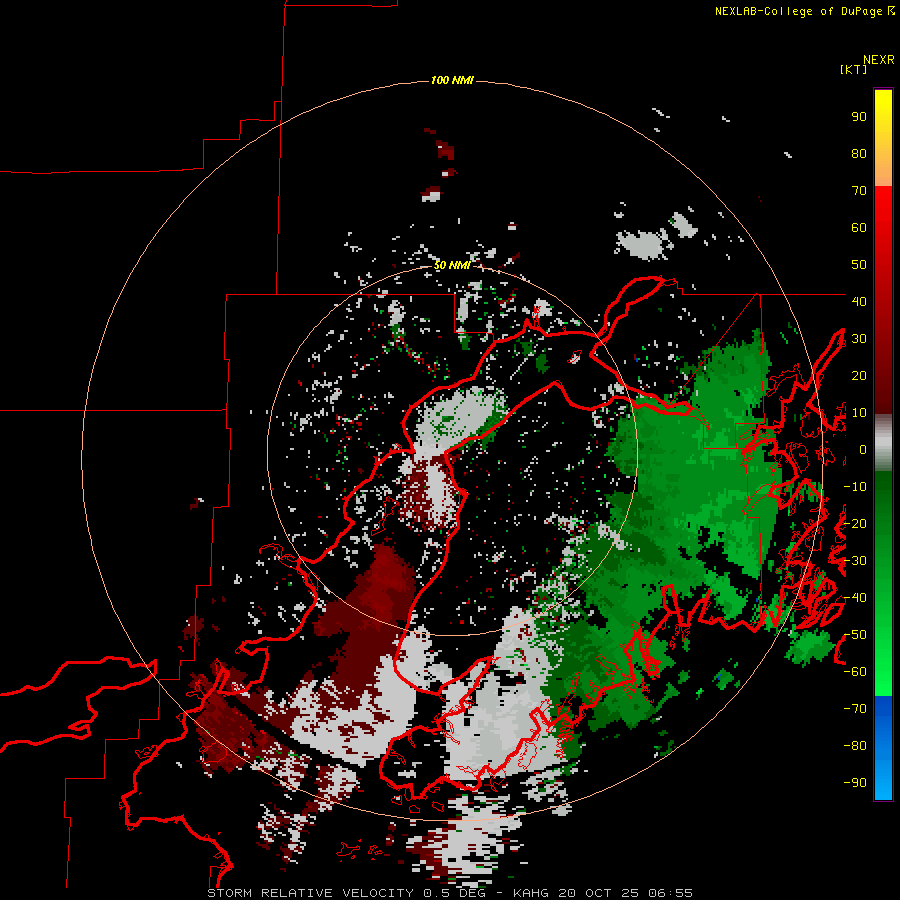Click the -70 value on the velocity scale
The height and width of the screenshot is (900, 900).
pos(855,709)
